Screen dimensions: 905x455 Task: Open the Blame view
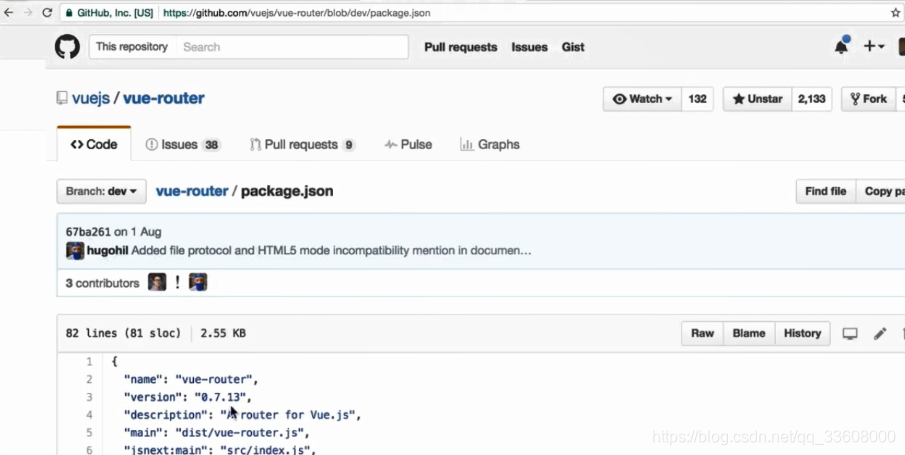click(749, 333)
